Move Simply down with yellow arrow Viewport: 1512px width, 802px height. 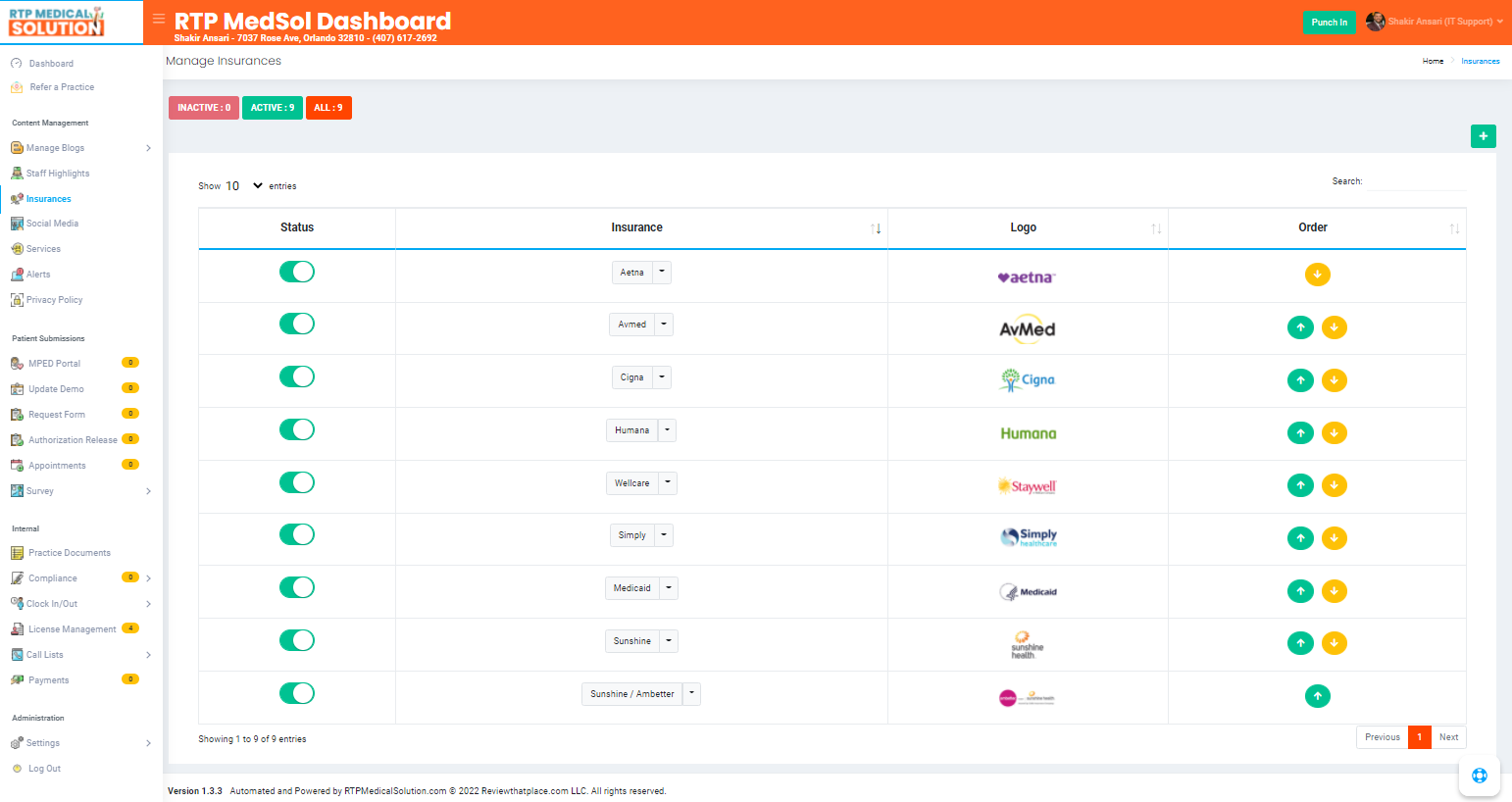[1334, 538]
